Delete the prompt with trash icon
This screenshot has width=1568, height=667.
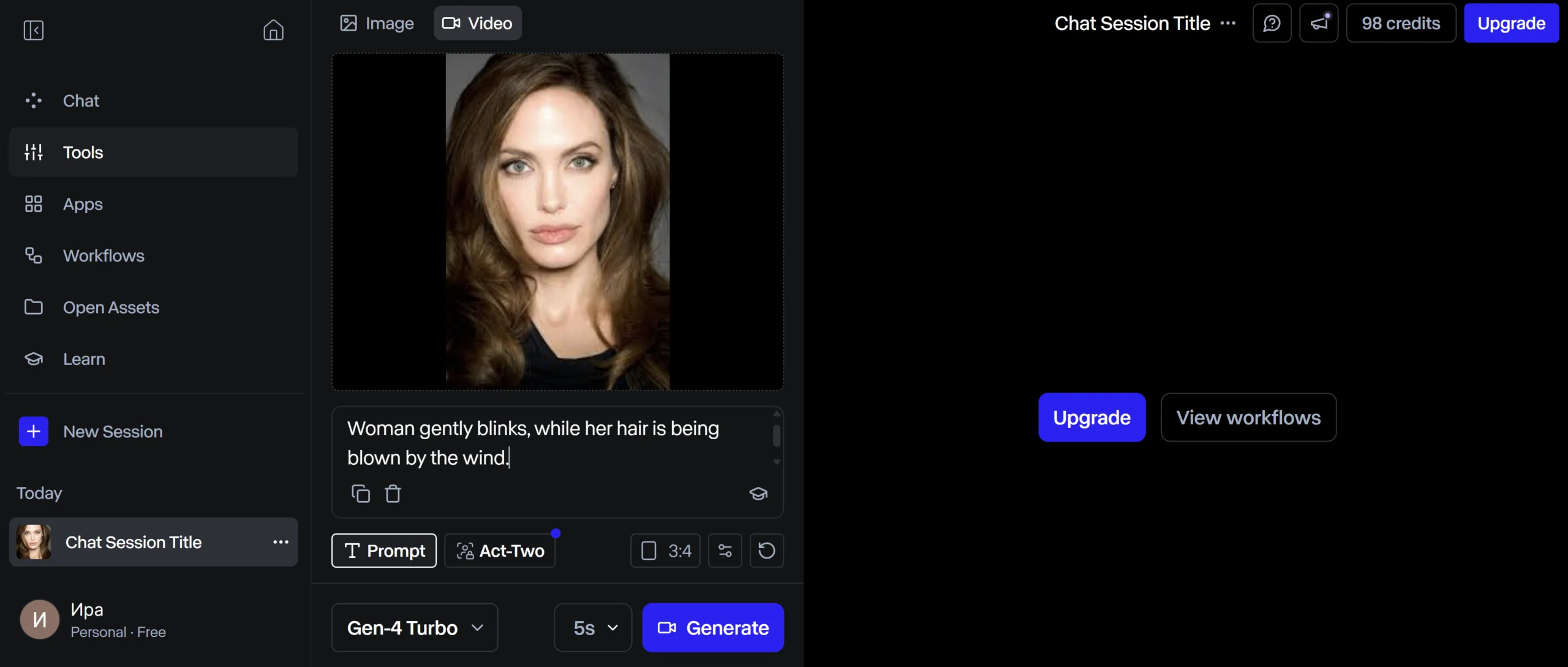tap(393, 493)
